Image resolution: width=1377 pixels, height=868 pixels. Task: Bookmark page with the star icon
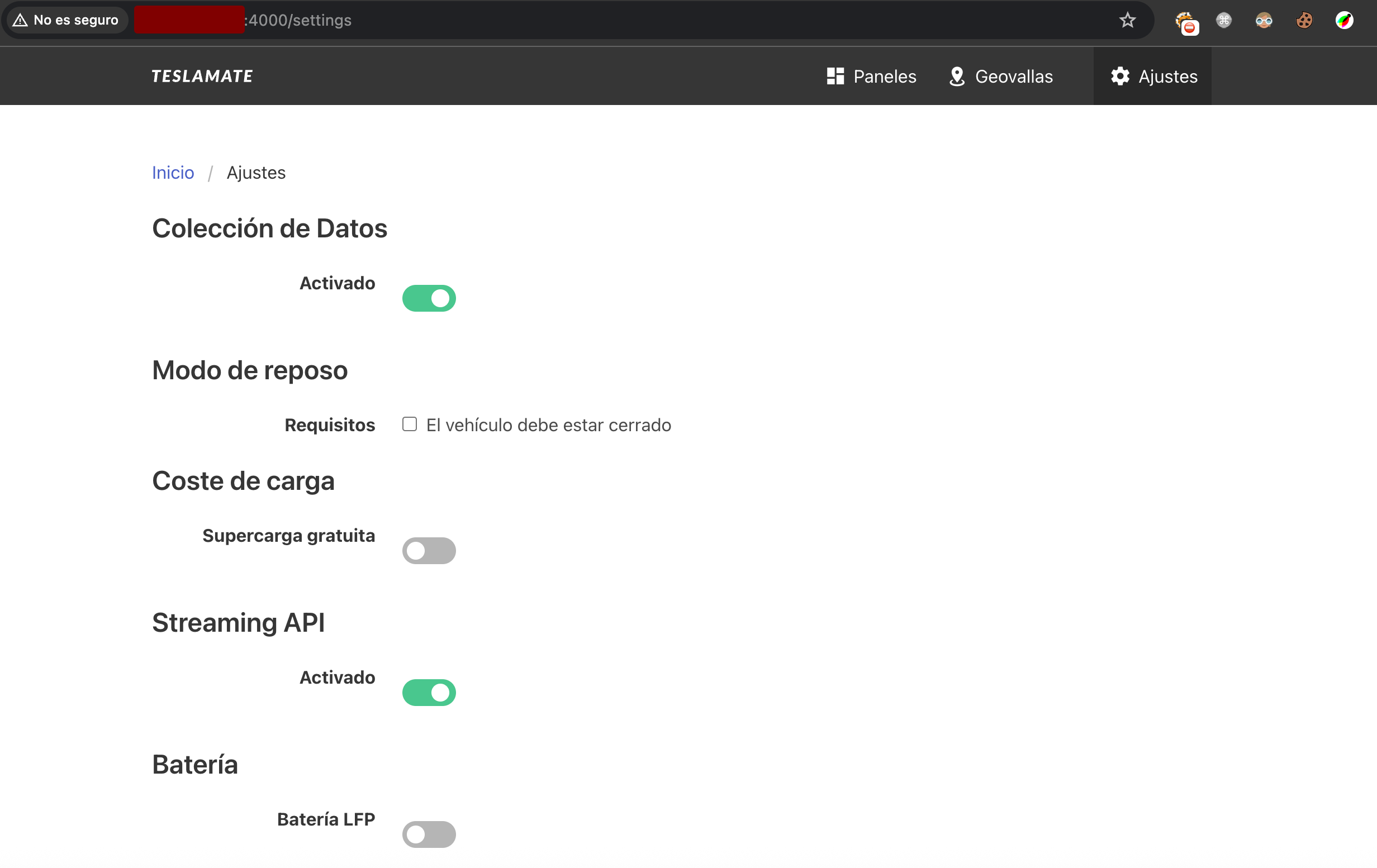tap(1127, 20)
